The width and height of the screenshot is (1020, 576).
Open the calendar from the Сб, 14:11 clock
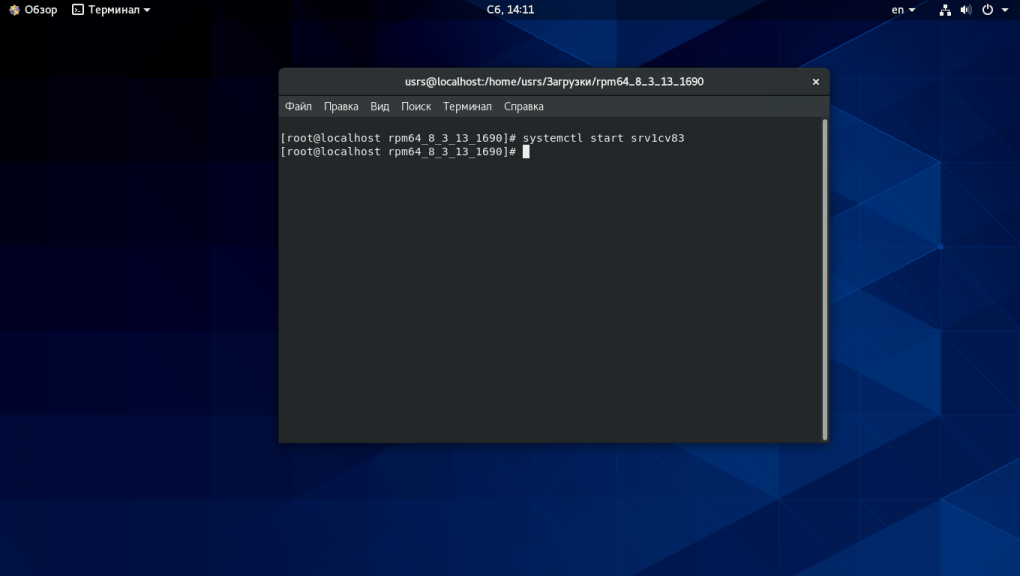tap(510, 9)
